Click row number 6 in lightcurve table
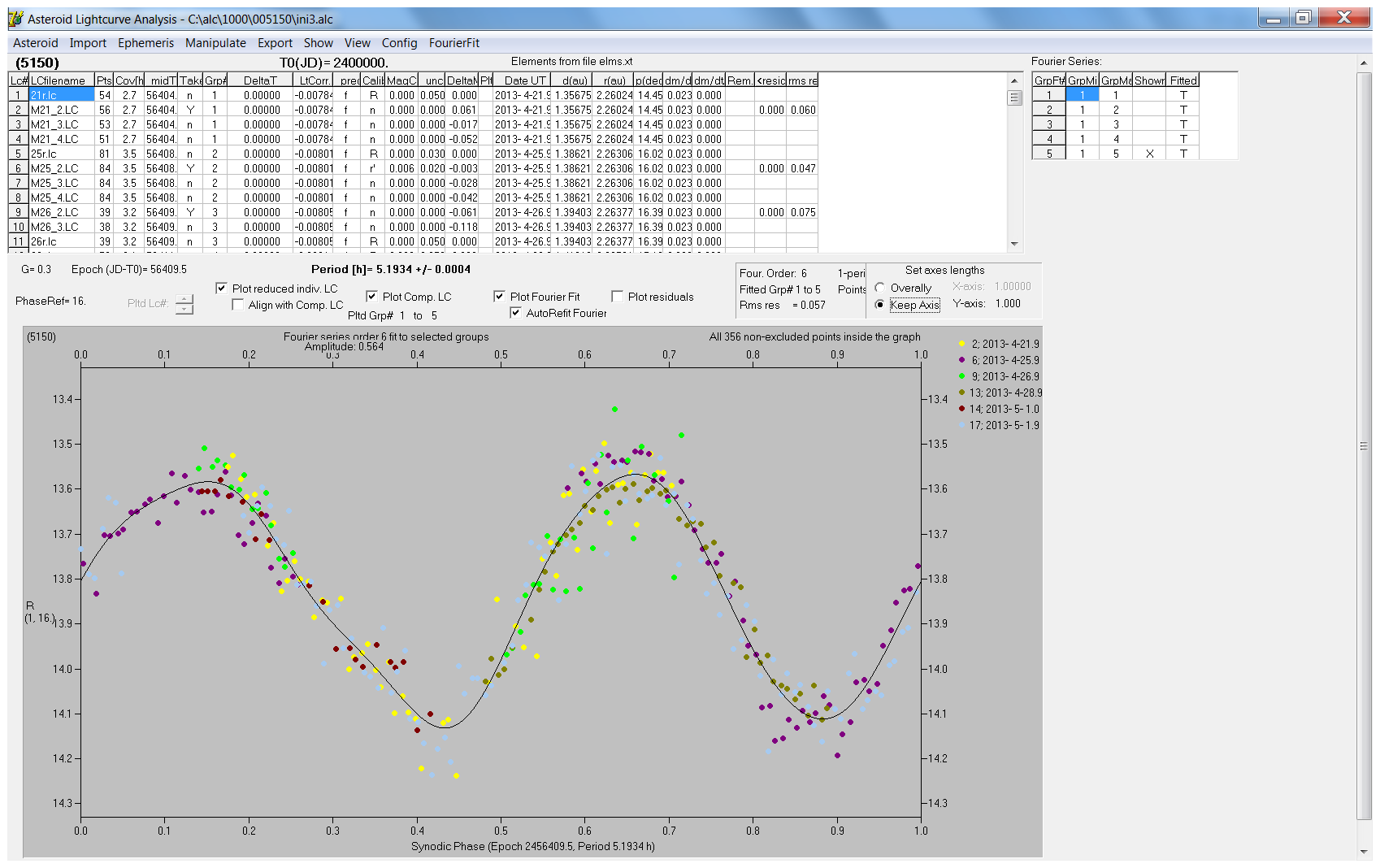Screen dimensions: 1380x868 coord(18,168)
